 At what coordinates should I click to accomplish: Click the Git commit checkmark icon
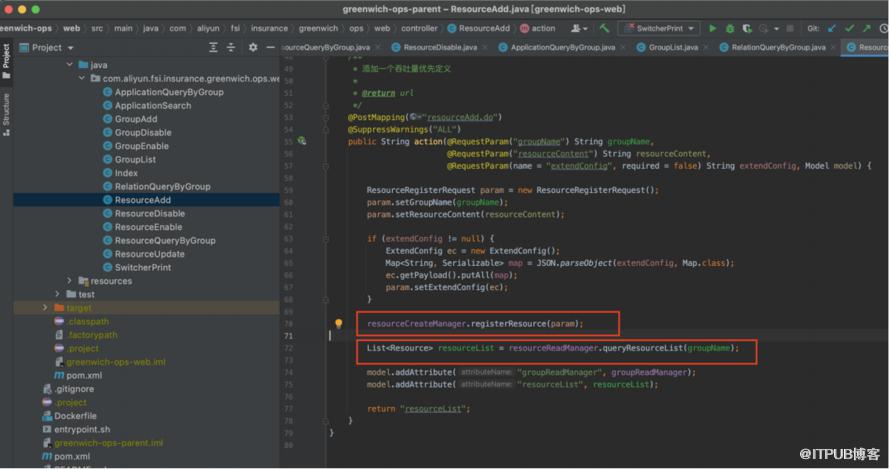pos(849,28)
